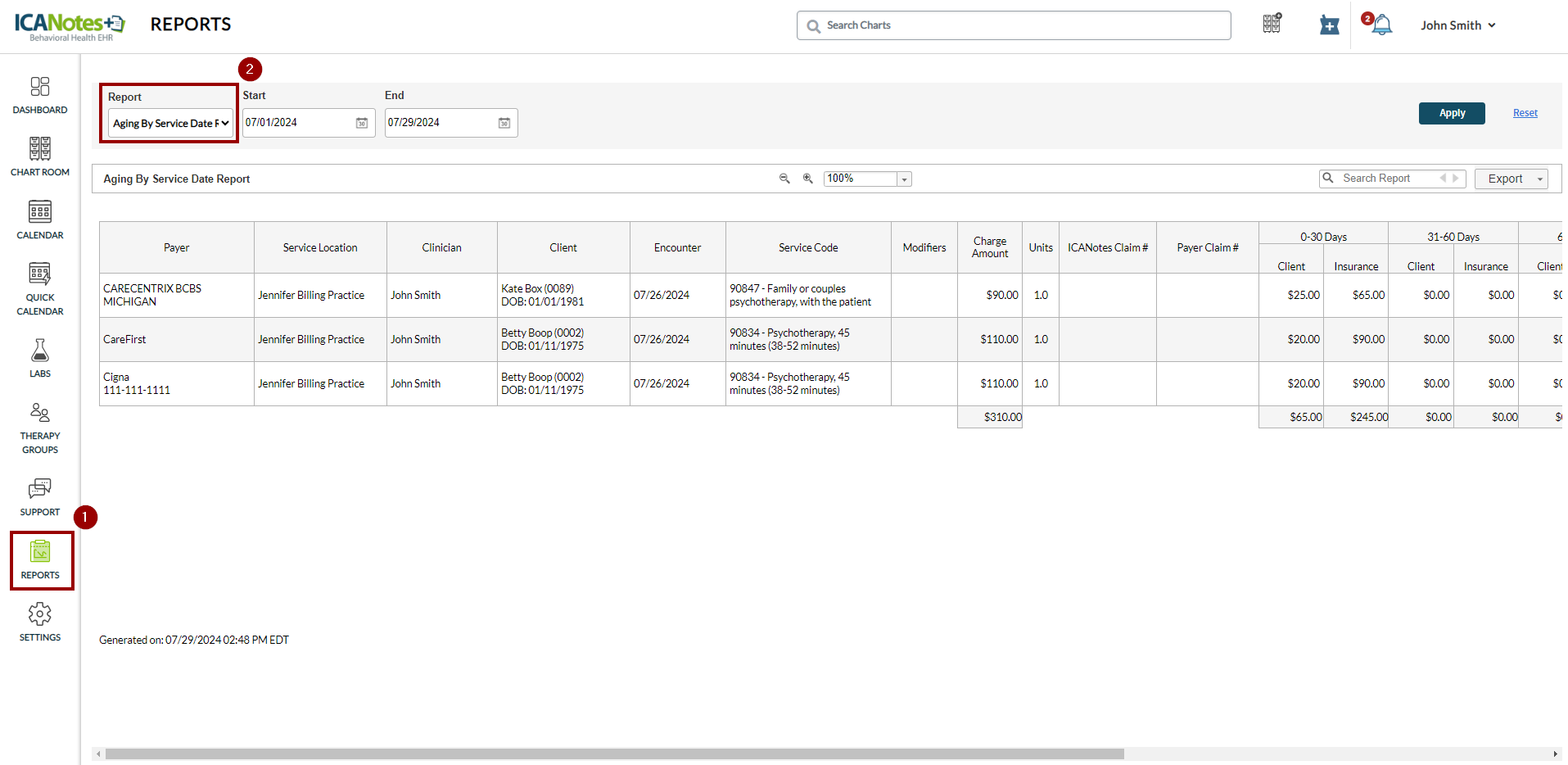
Task: Open the 100% zoom level dropdown
Action: (904, 179)
